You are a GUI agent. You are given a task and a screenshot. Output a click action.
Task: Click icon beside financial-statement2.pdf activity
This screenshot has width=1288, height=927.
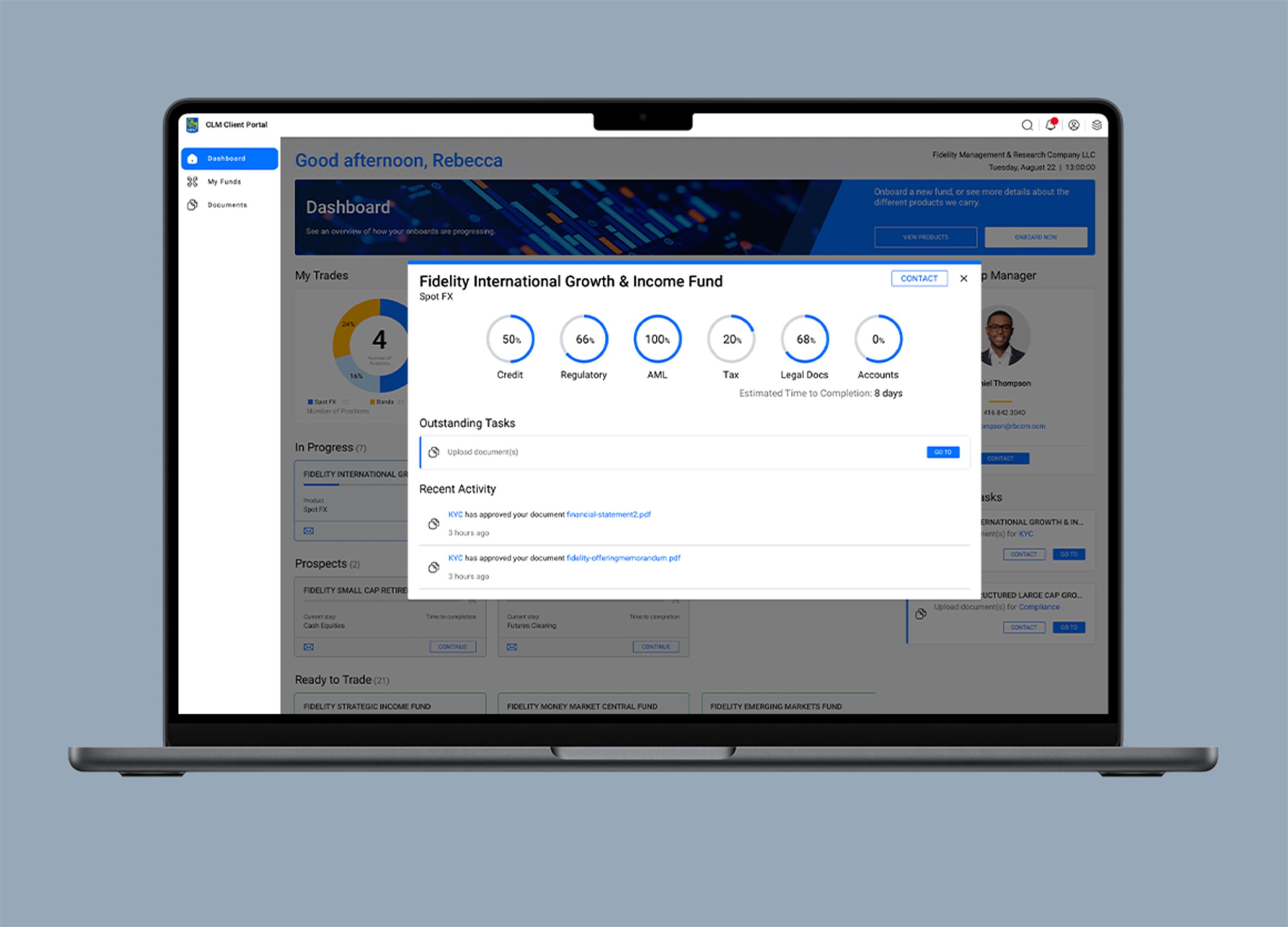pos(434,524)
